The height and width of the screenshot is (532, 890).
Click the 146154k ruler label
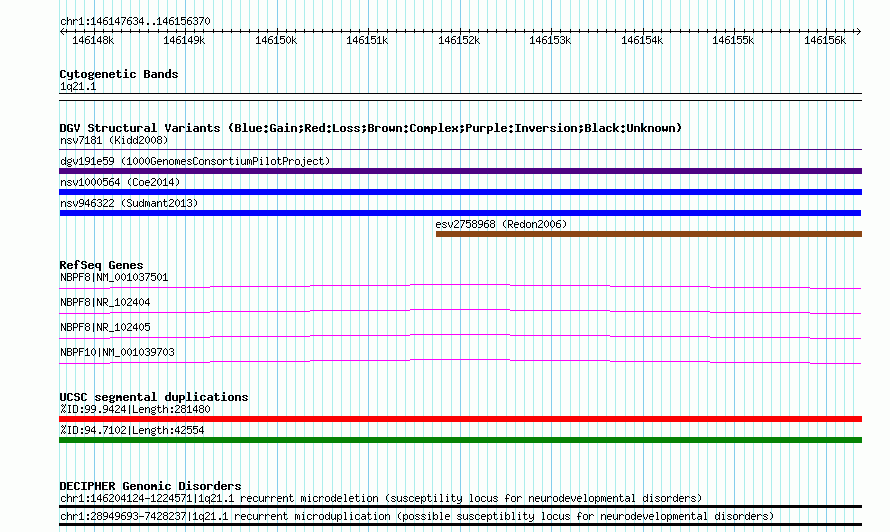[642, 40]
